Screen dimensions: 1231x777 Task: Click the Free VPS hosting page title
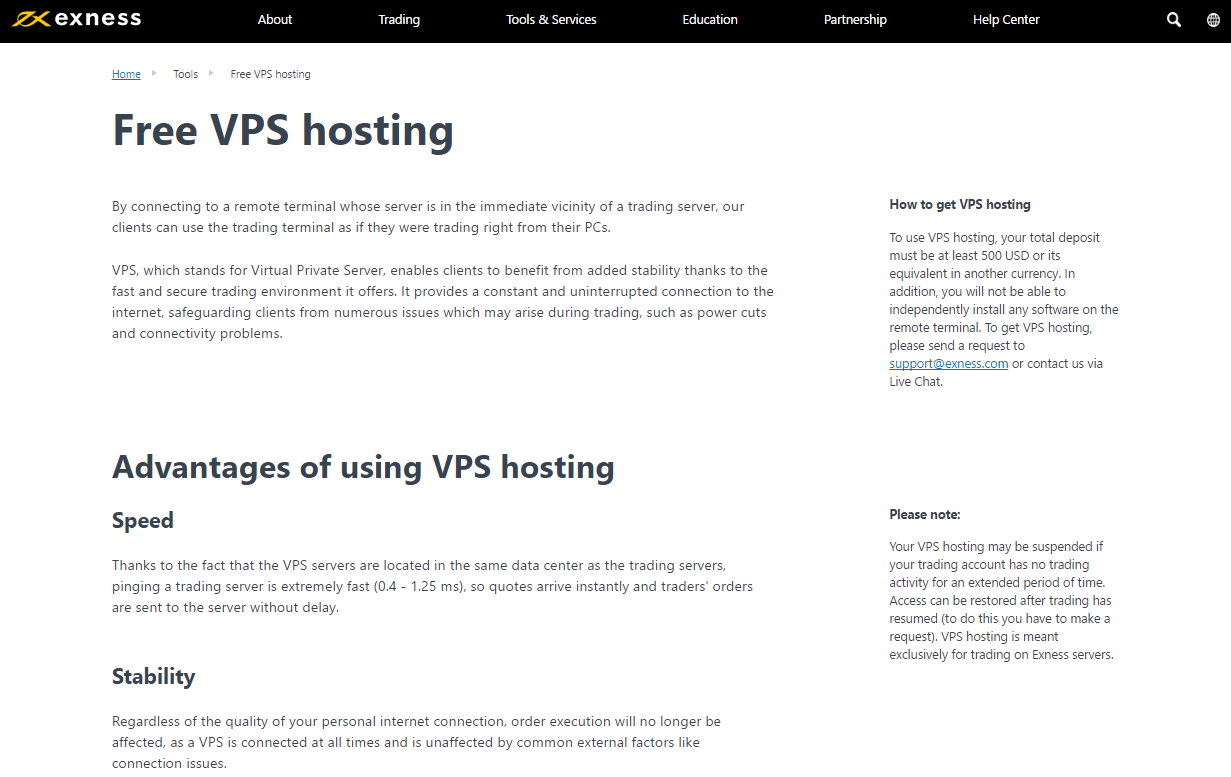click(283, 130)
